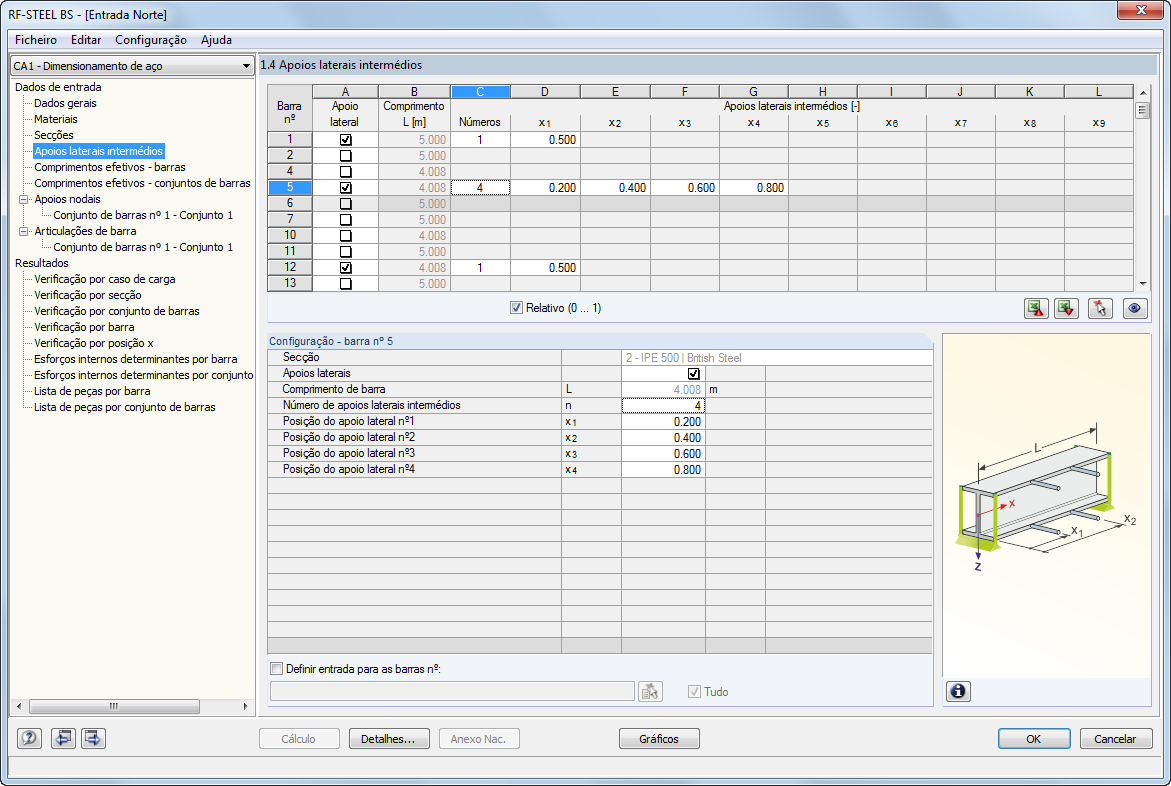Viewport: 1171px width, 786px height.
Task: Open Comprimentos efetivos - barras
Action: click(x=110, y=167)
